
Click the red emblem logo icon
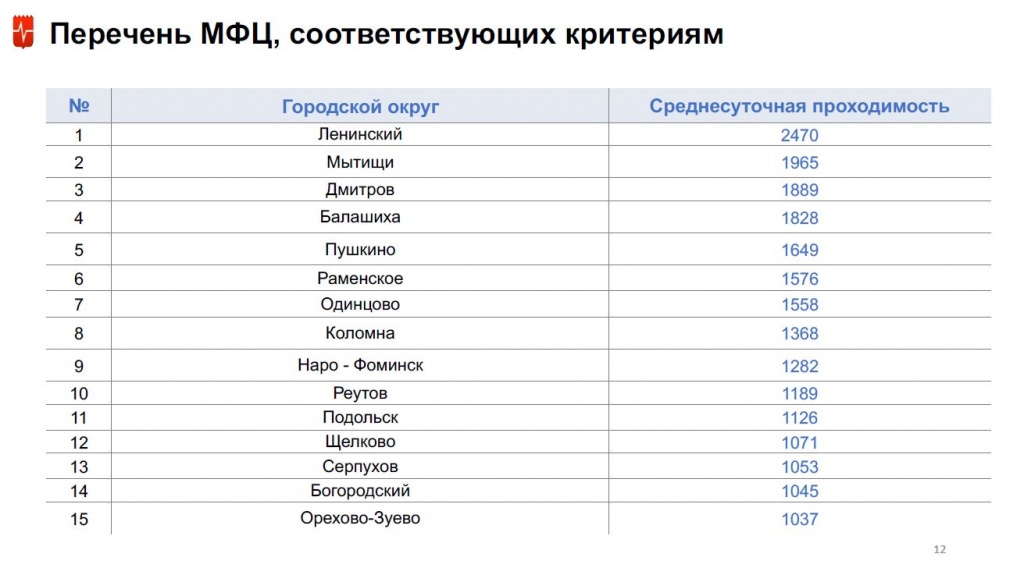click(24, 33)
